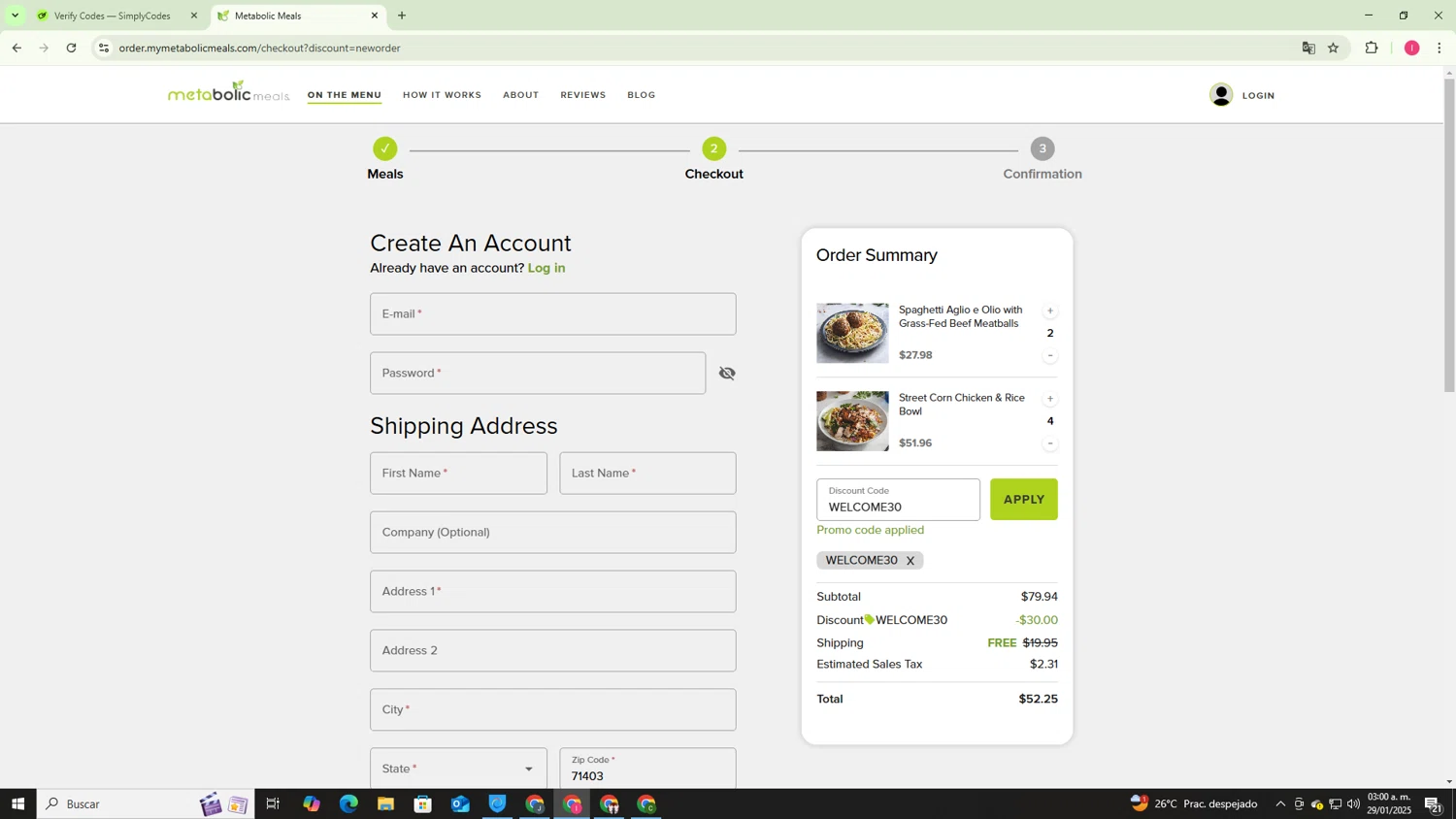
Task: Open Task View on taskbar
Action: [273, 803]
